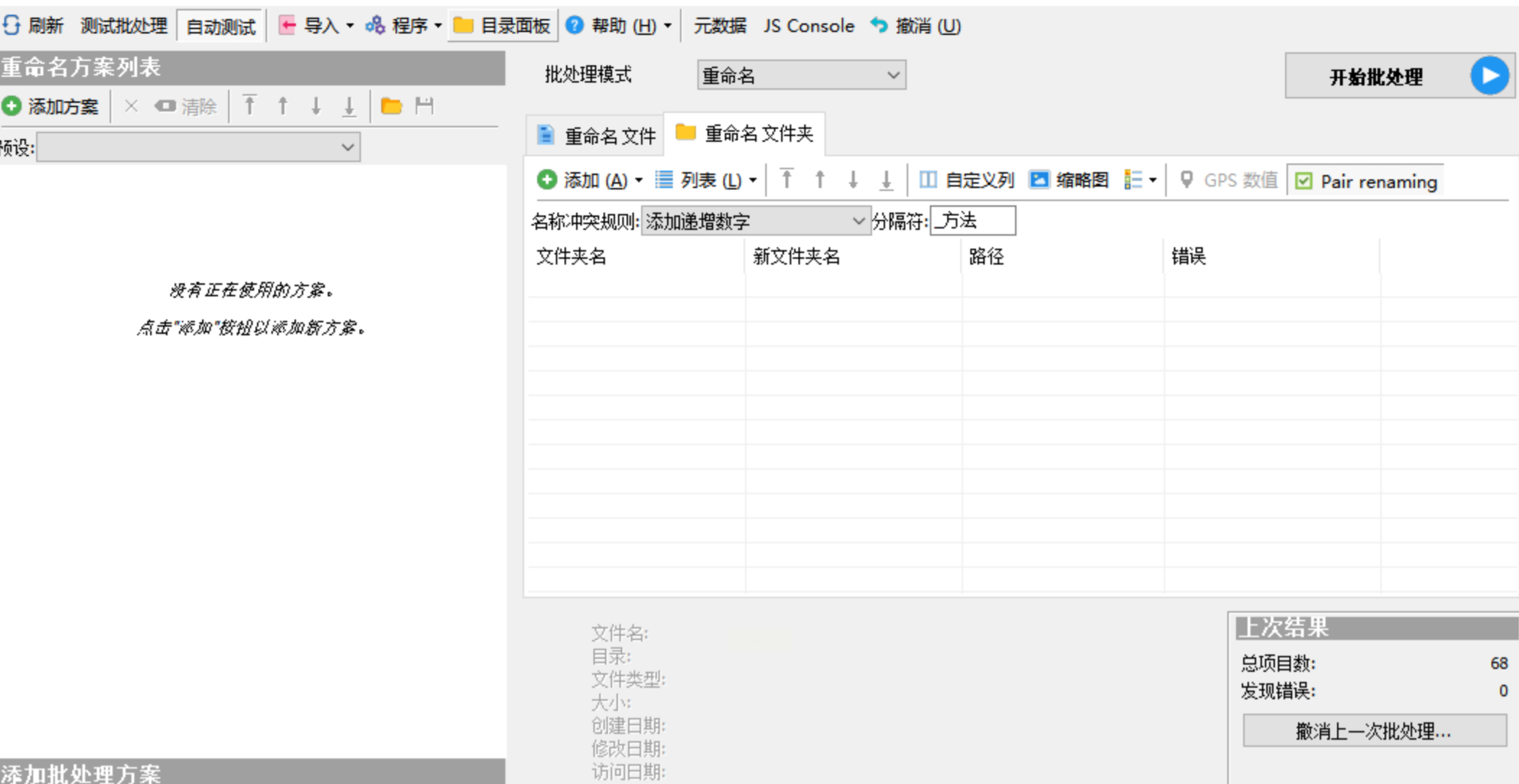Open the batch mode dropdown
1519x784 pixels.
pos(801,75)
